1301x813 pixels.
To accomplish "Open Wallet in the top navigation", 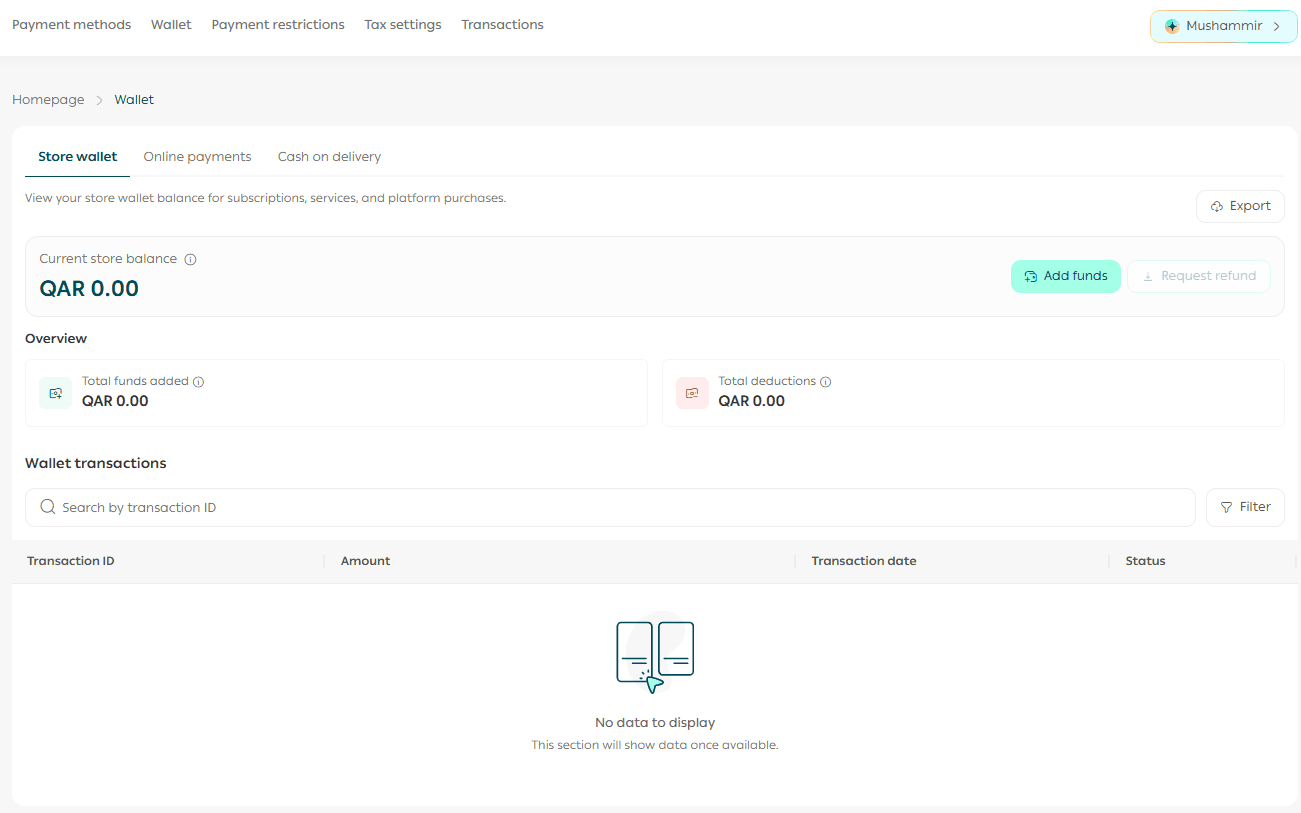I will 171,24.
